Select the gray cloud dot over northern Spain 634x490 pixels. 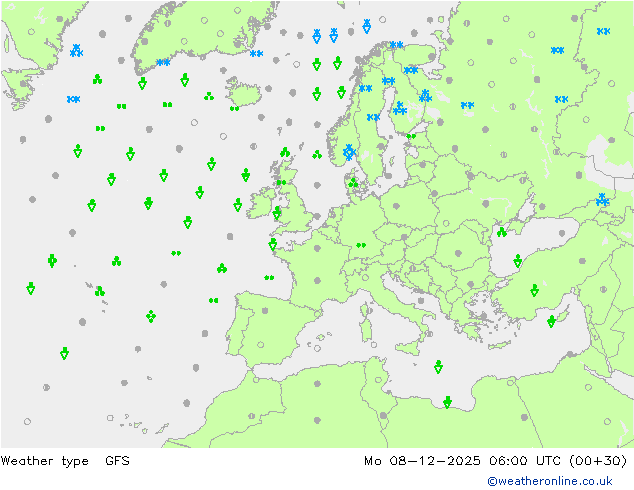tap(265, 310)
